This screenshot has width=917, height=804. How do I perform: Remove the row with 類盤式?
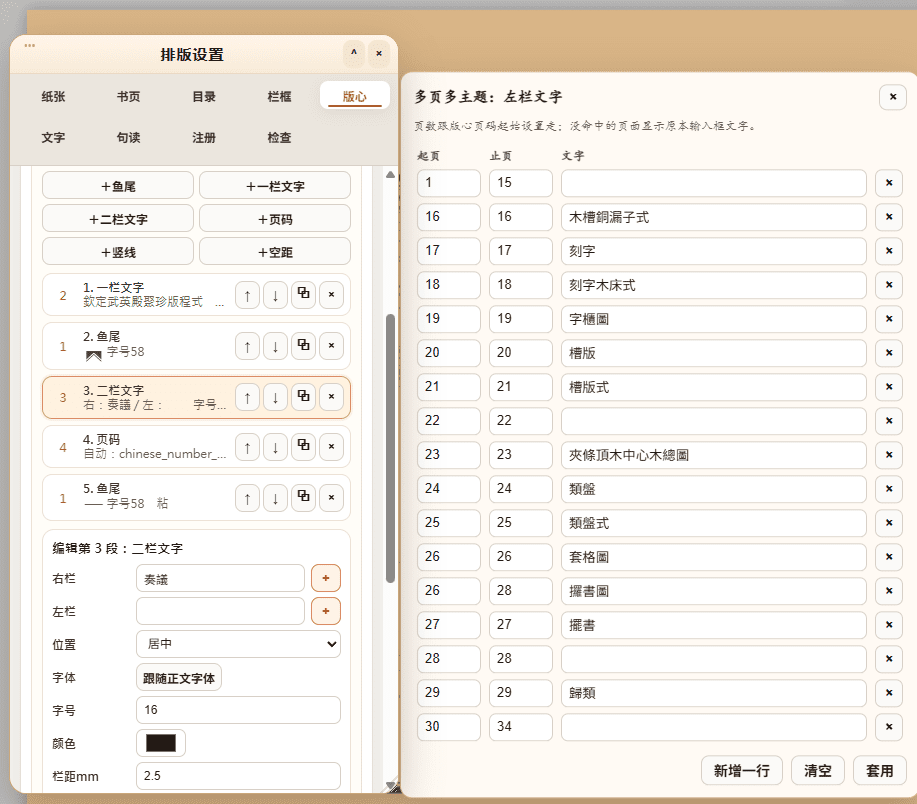tap(889, 523)
